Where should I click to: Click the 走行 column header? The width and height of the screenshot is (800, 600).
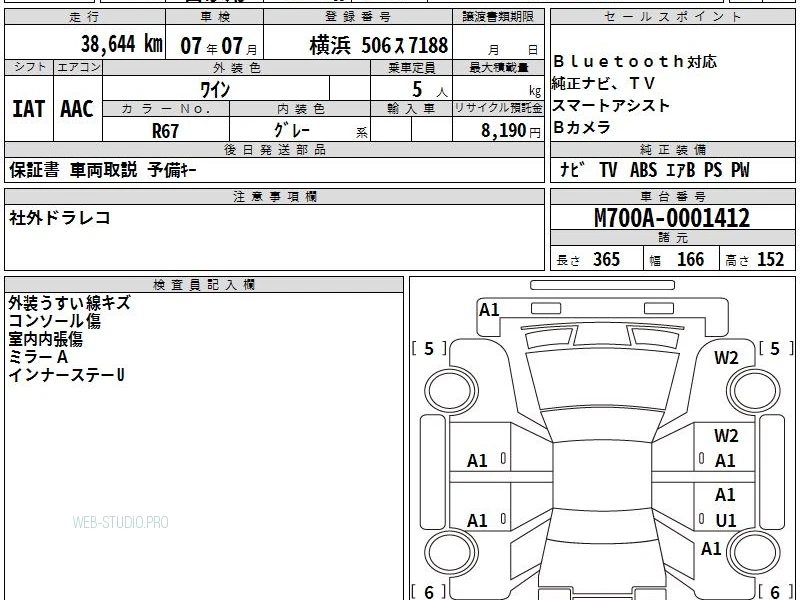point(85,17)
